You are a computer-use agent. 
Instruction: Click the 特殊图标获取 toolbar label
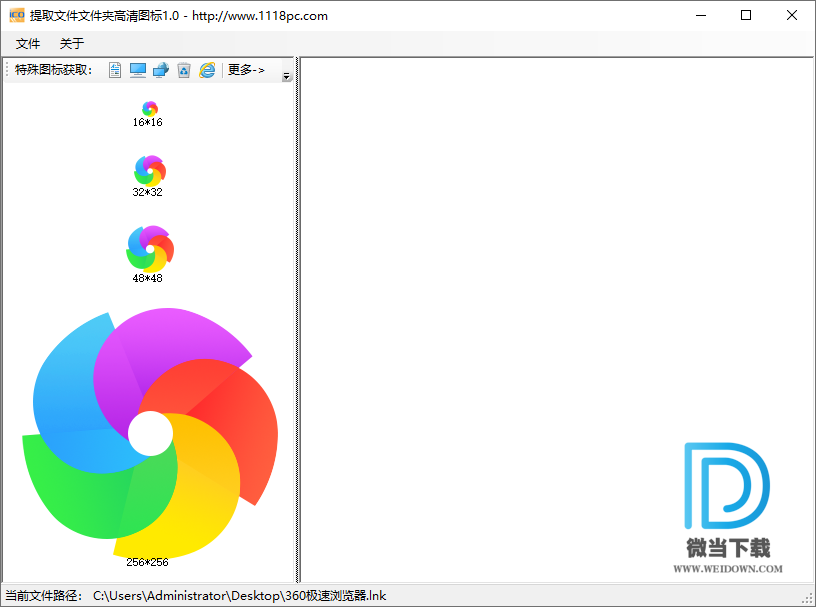pos(54,70)
